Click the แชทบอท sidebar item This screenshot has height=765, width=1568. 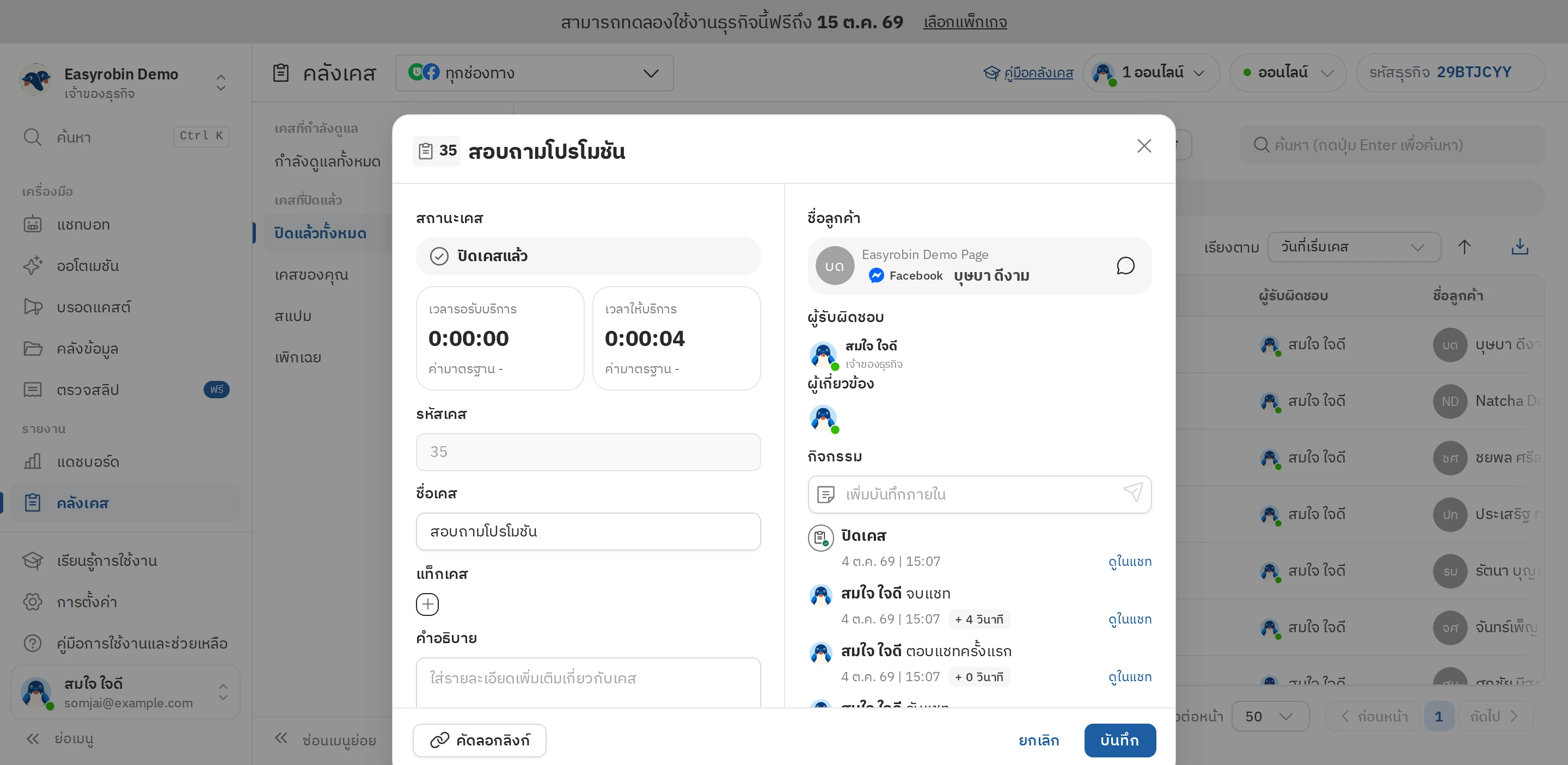126,224
